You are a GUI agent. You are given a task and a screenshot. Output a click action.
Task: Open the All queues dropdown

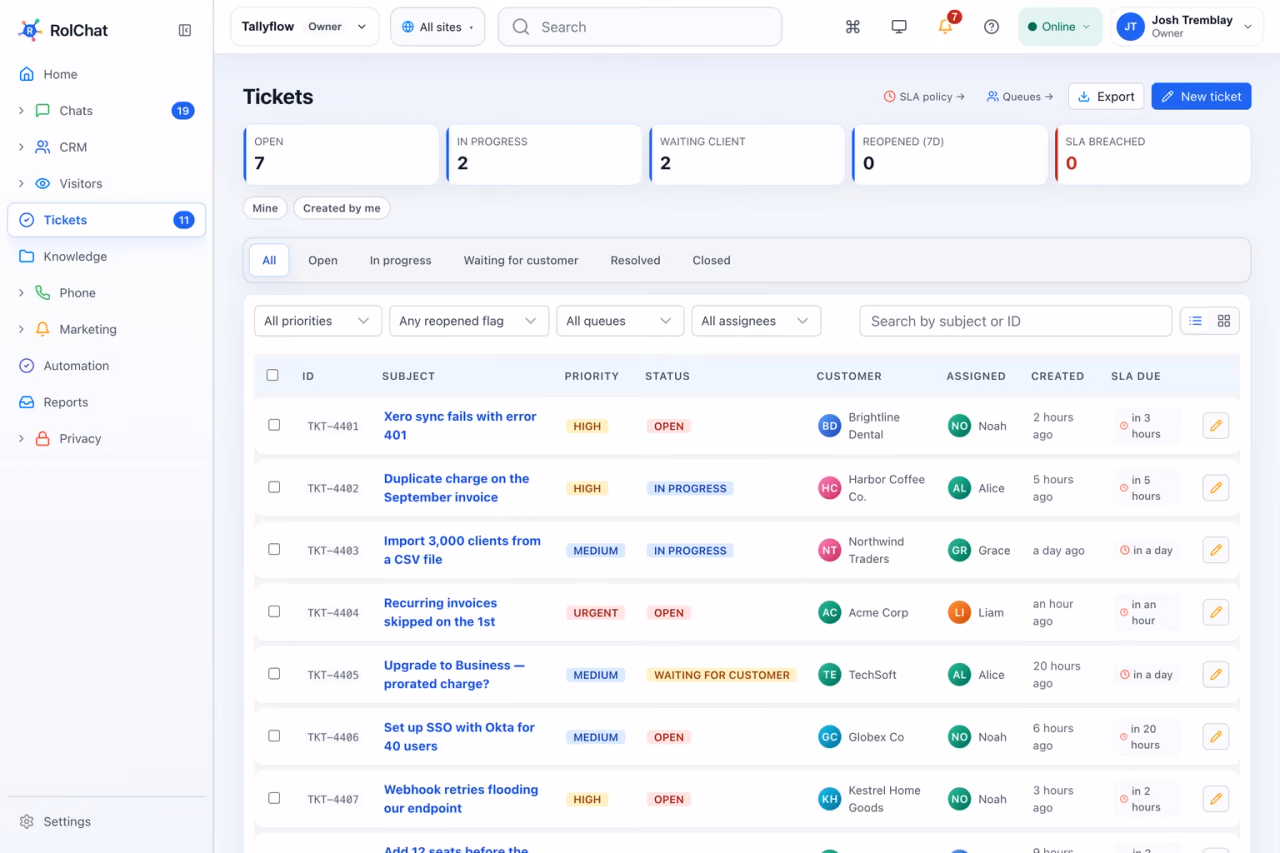[x=620, y=321]
